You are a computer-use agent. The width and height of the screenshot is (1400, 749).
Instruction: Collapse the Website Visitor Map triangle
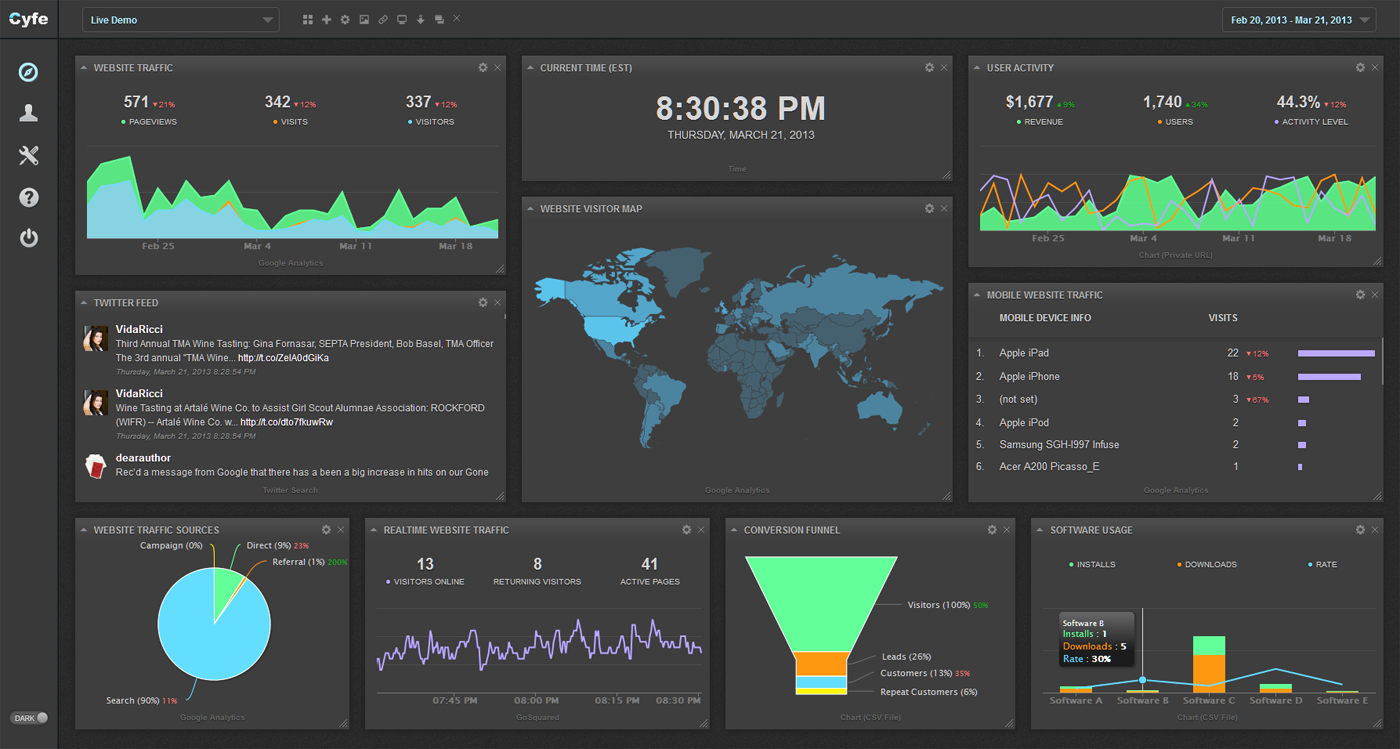tap(530, 209)
